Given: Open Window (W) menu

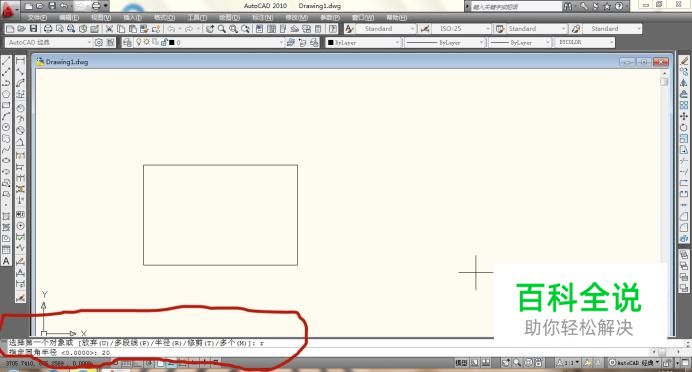Looking at the screenshot, I should [363, 18].
